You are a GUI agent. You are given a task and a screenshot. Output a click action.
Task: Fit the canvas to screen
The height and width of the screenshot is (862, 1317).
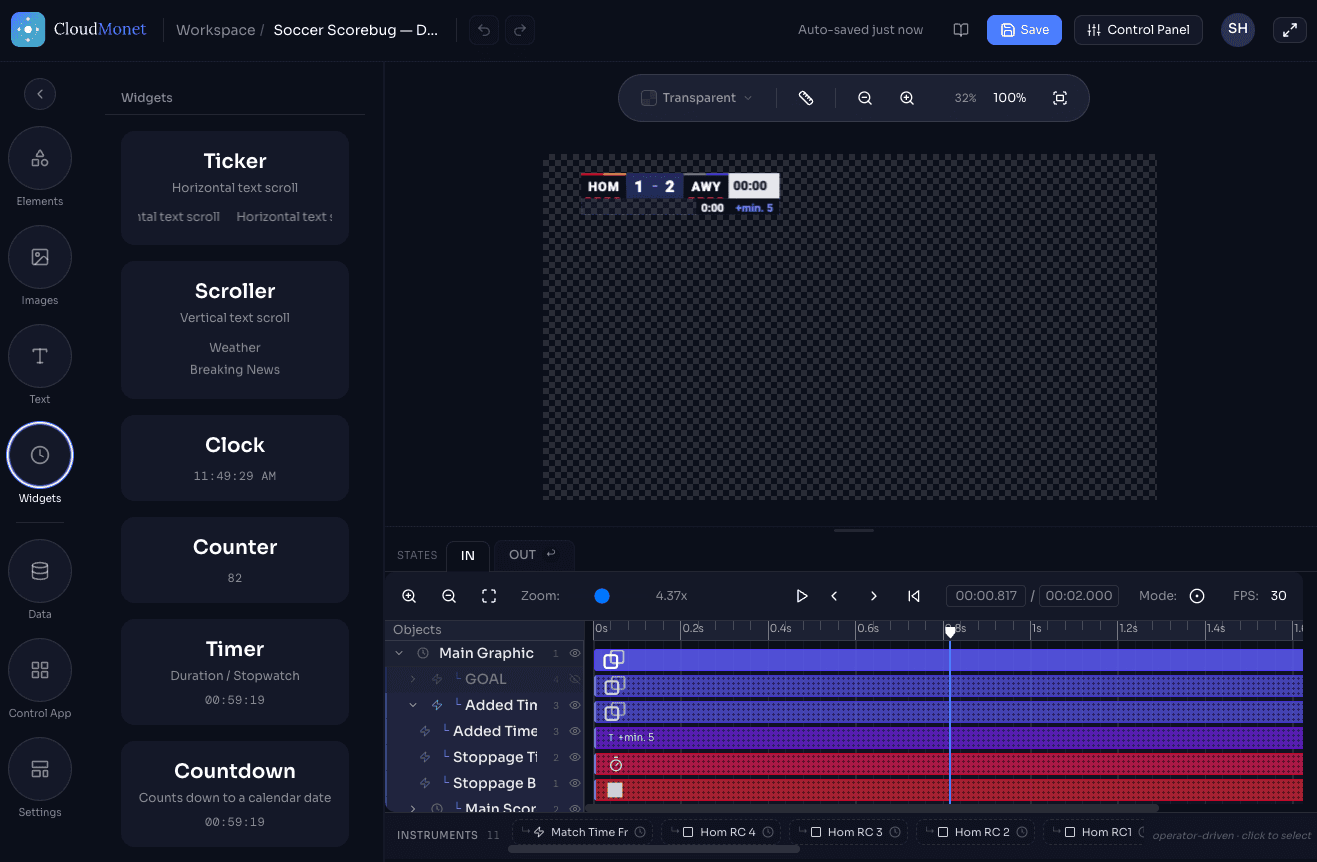(x=1060, y=98)
